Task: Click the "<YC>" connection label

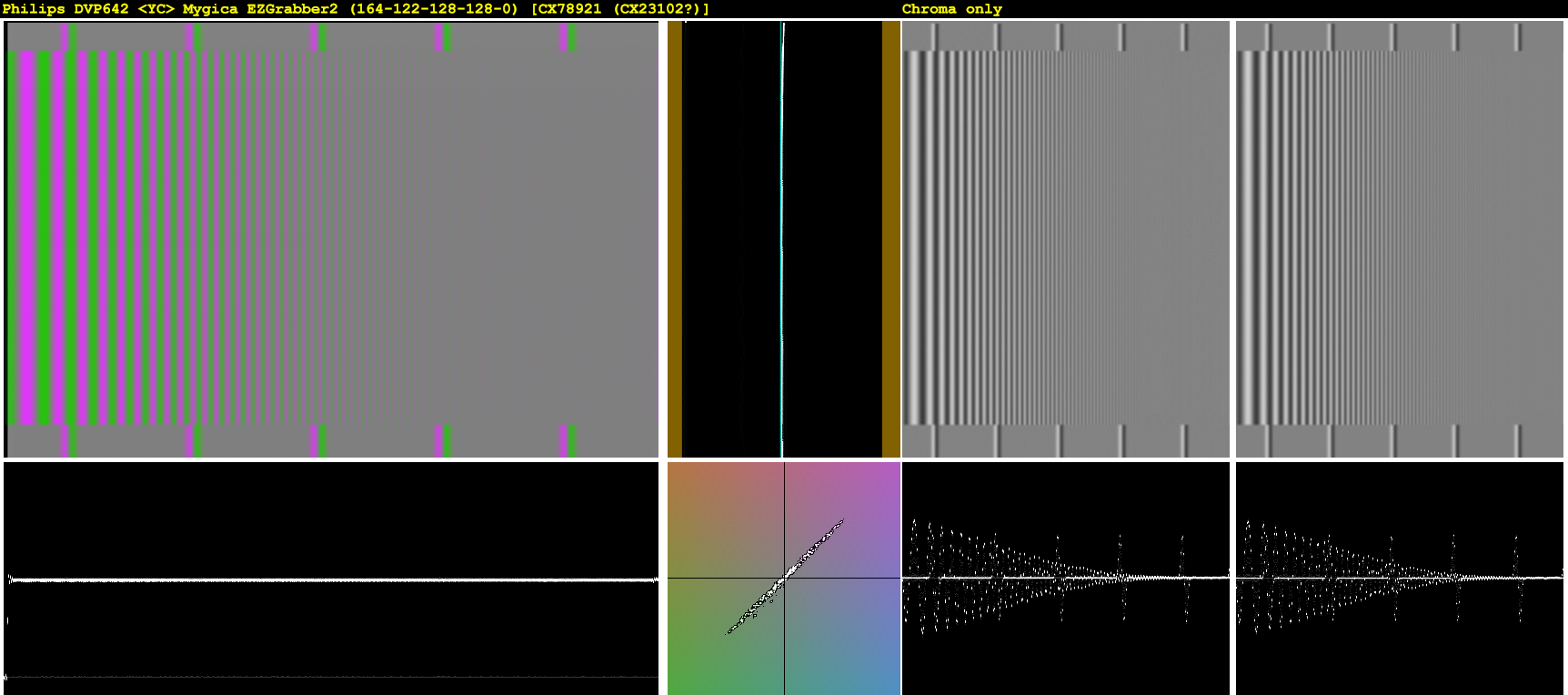Action: [156, 9]
